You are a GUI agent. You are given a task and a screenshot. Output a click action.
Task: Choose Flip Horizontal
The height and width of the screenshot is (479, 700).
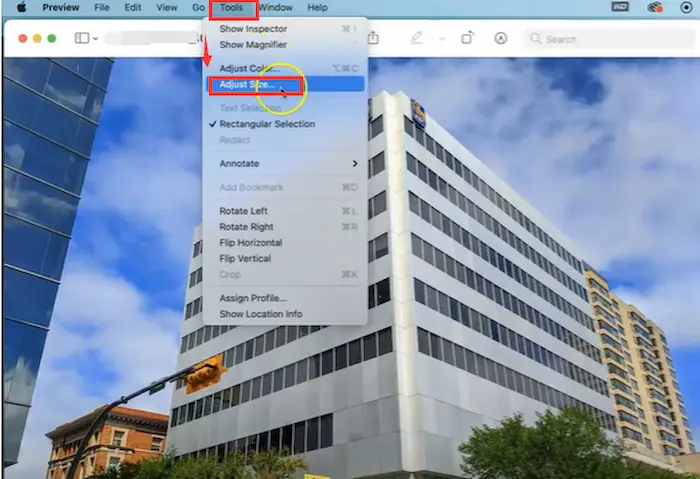click(285, 243)
